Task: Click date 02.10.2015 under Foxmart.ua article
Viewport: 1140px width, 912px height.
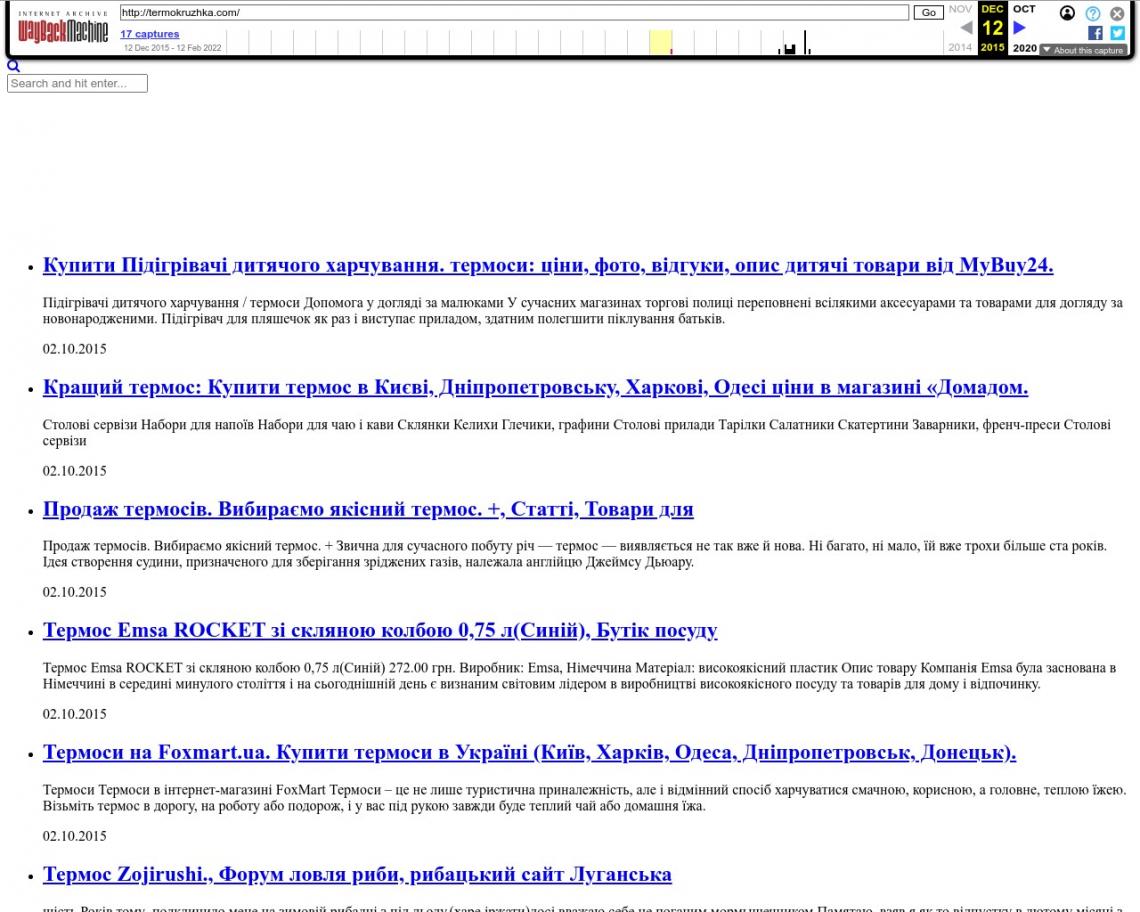Action: 75,836
